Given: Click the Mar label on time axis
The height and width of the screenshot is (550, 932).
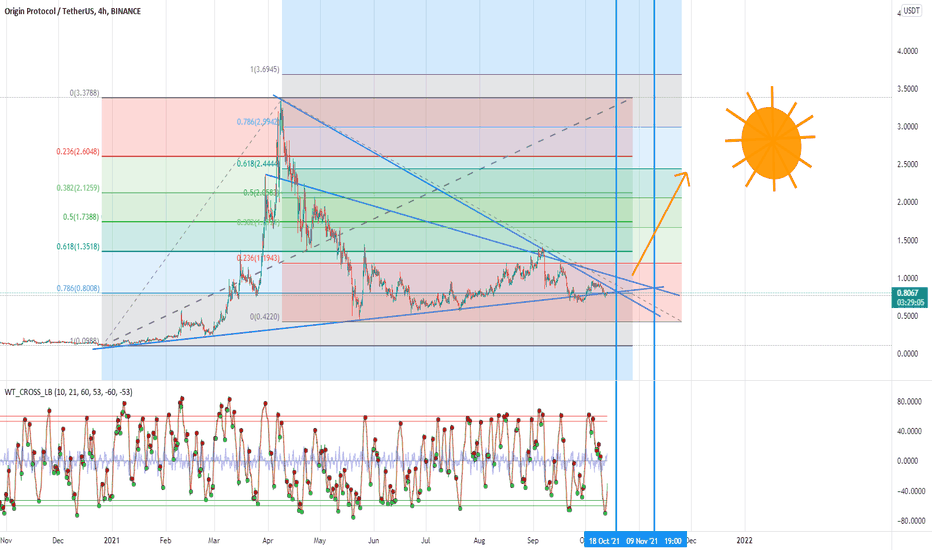Looking at the screenshot, I should tap(214, 540).
